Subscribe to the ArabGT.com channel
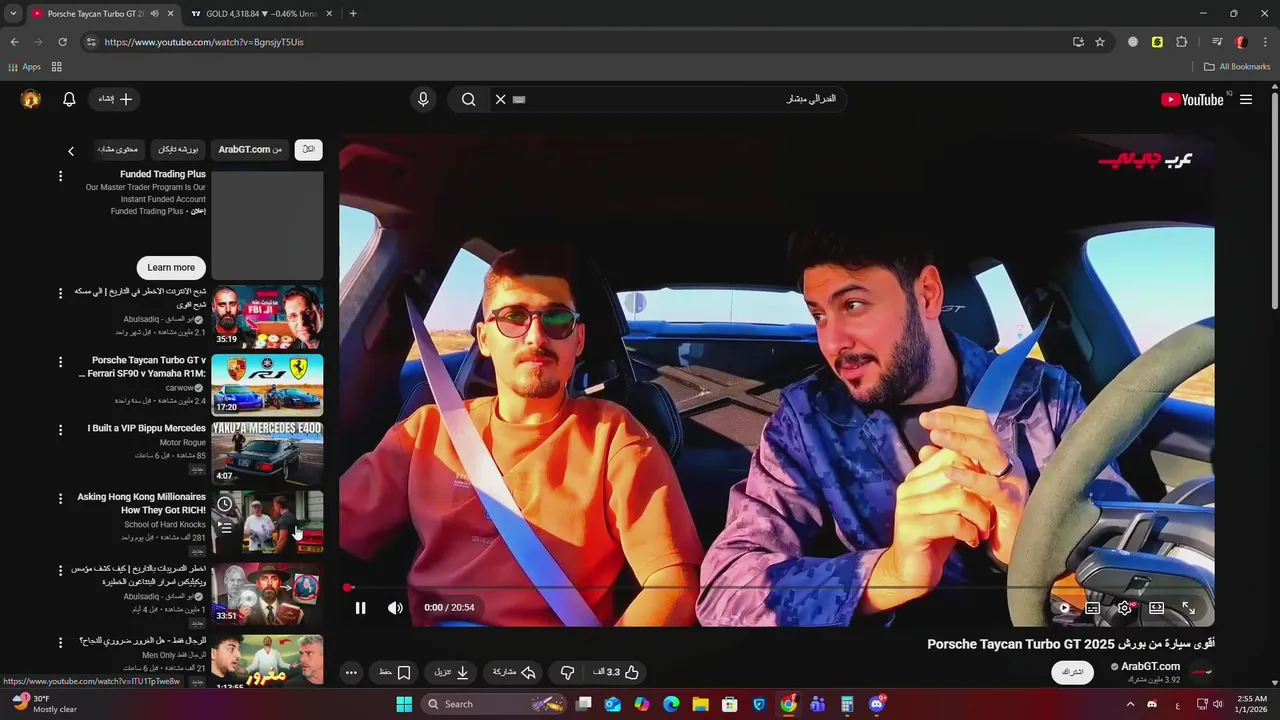 tap(1073, 672)
